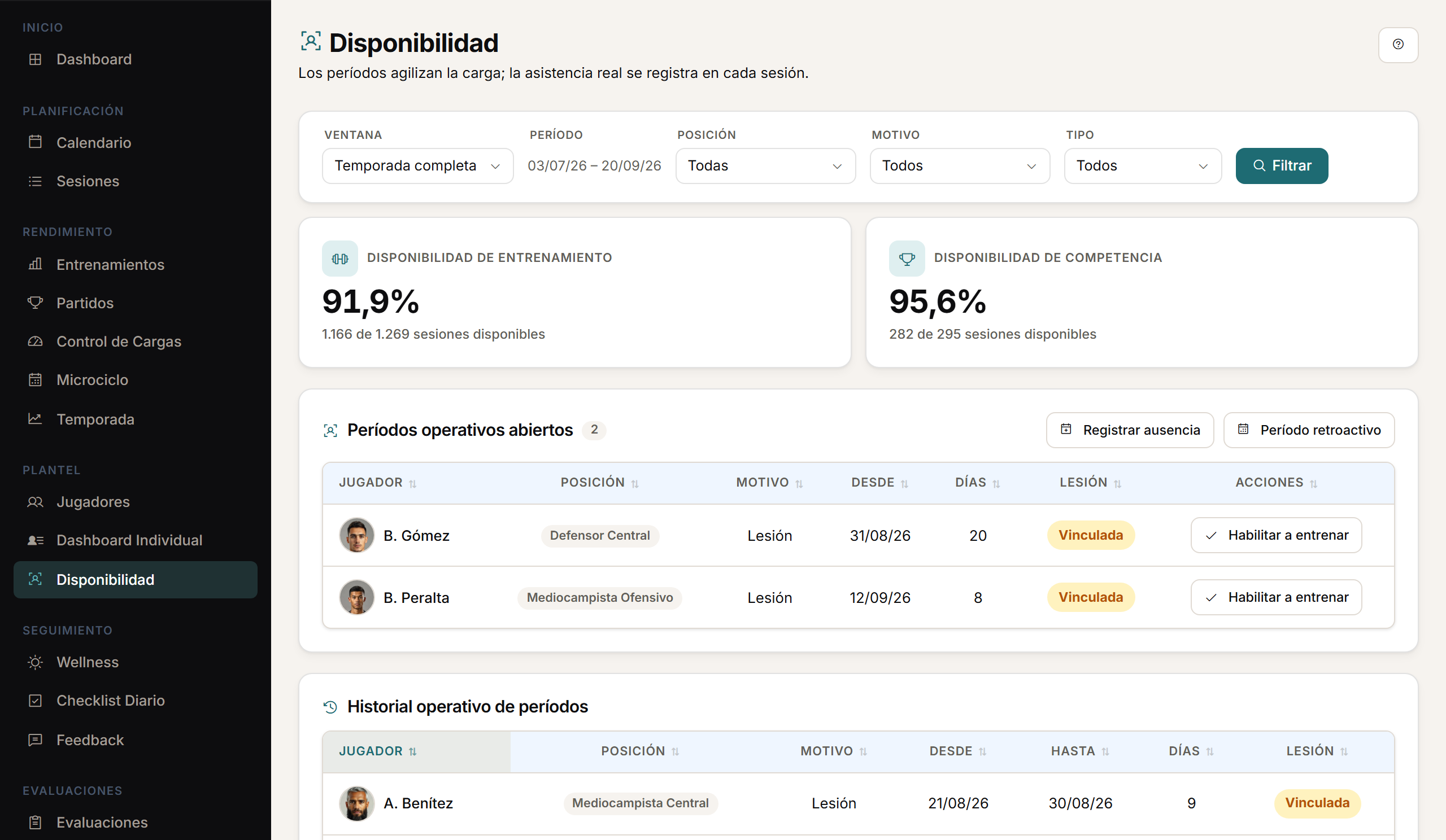Click the 91,9% training availability value
Image resolution: width=1446 pixels, height=840 pixels.
[371, 302]
